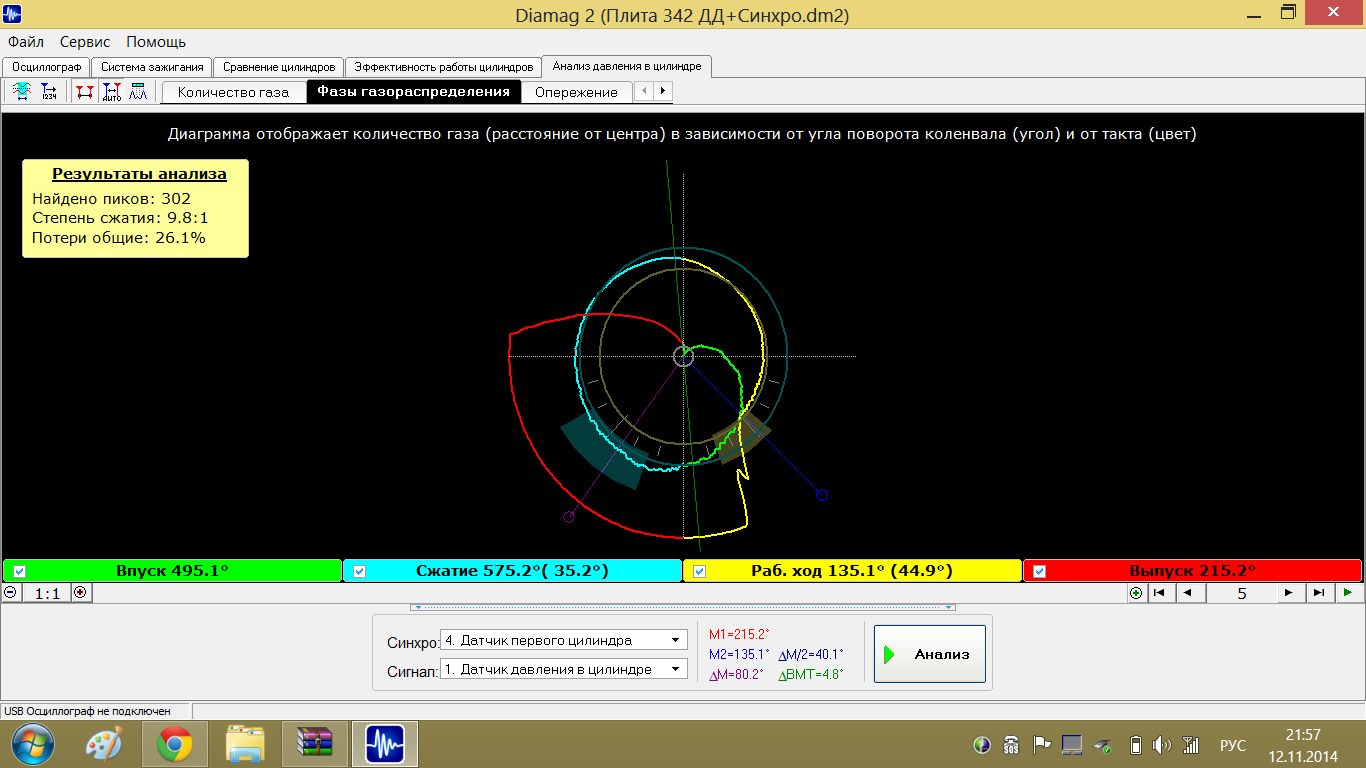Viewport: 1366px width, 768px height.
Task: Click 'Потери общие: 26.1%' result line
Action: 118,238
